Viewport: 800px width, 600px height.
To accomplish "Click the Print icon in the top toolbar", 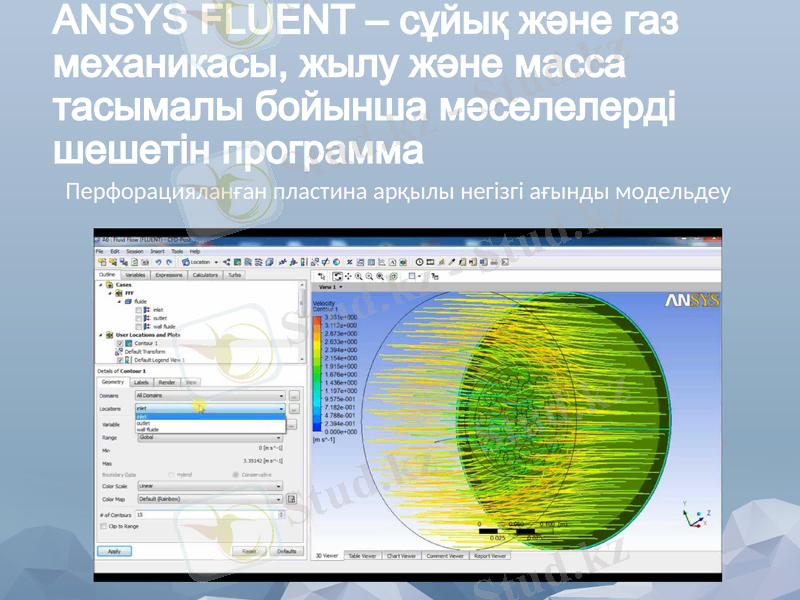I will point(144,261).
